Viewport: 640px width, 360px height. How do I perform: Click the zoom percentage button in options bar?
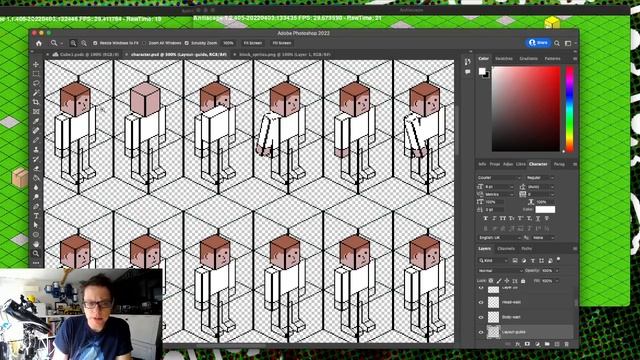229,43
